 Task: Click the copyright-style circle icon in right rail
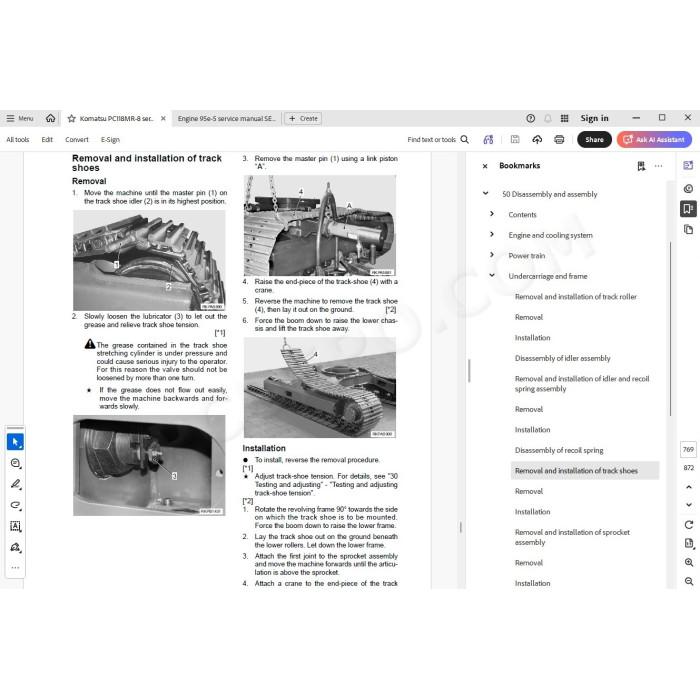[688, 188]
